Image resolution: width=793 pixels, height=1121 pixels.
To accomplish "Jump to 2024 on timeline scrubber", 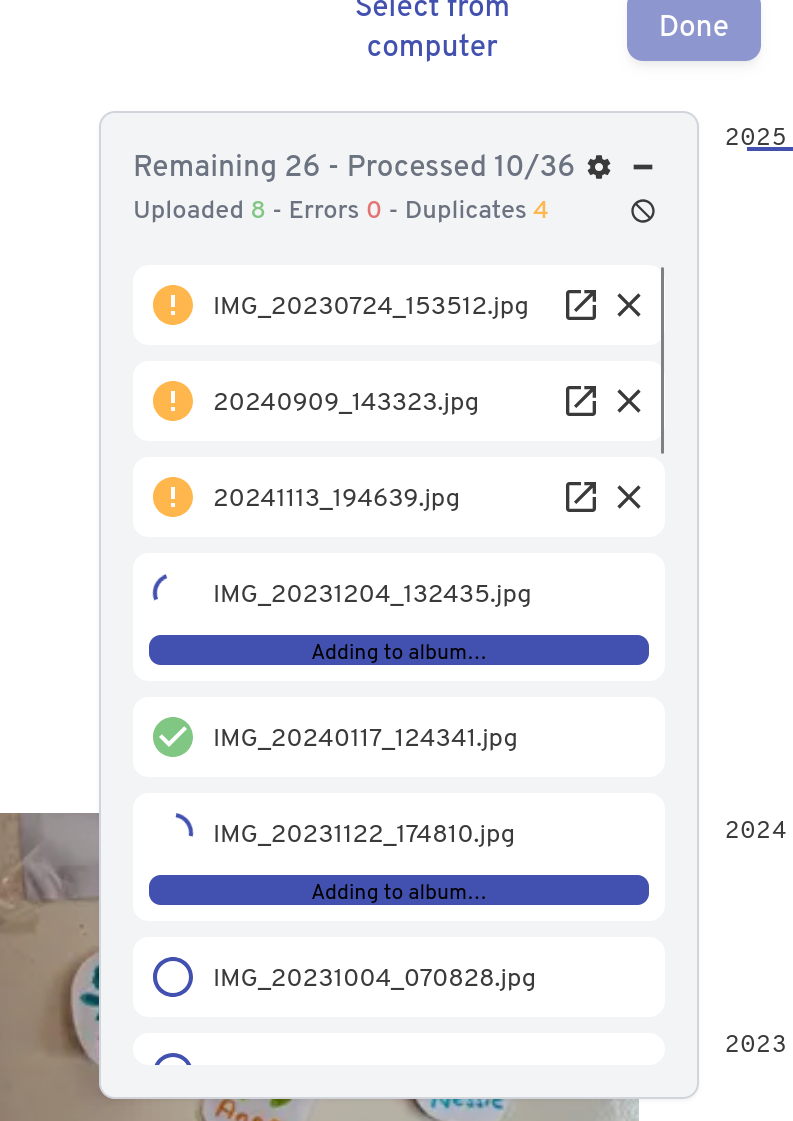I will [756, 830].
